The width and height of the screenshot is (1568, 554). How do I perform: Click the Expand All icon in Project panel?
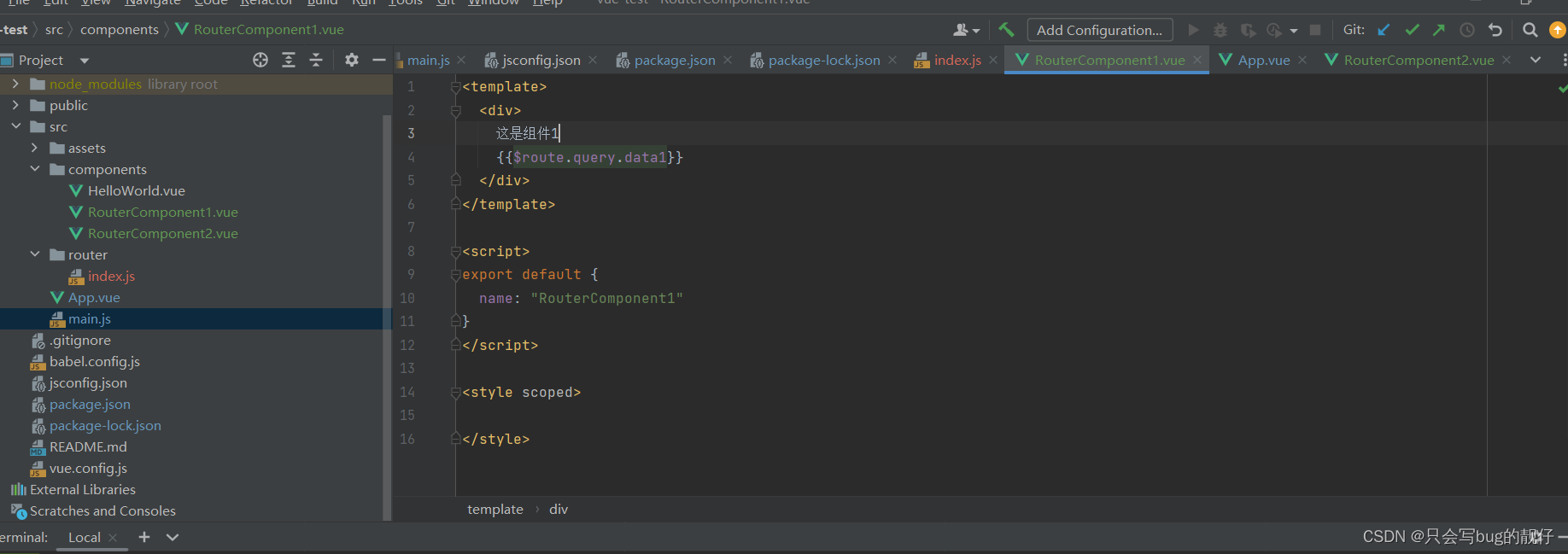[x=289, y=60]
